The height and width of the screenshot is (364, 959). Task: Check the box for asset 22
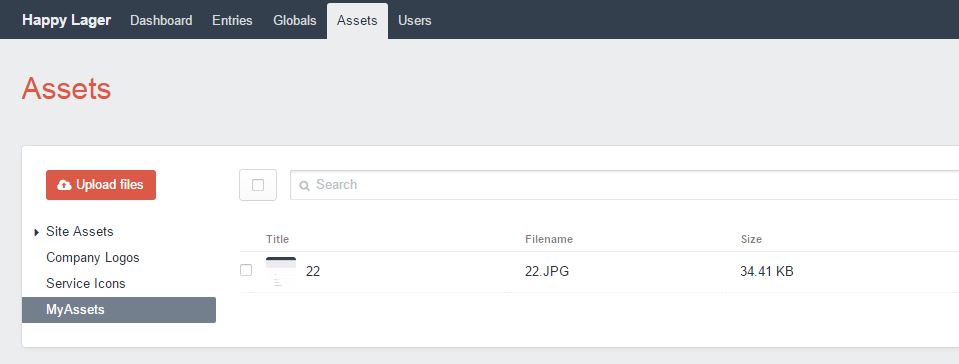(246, 270)
